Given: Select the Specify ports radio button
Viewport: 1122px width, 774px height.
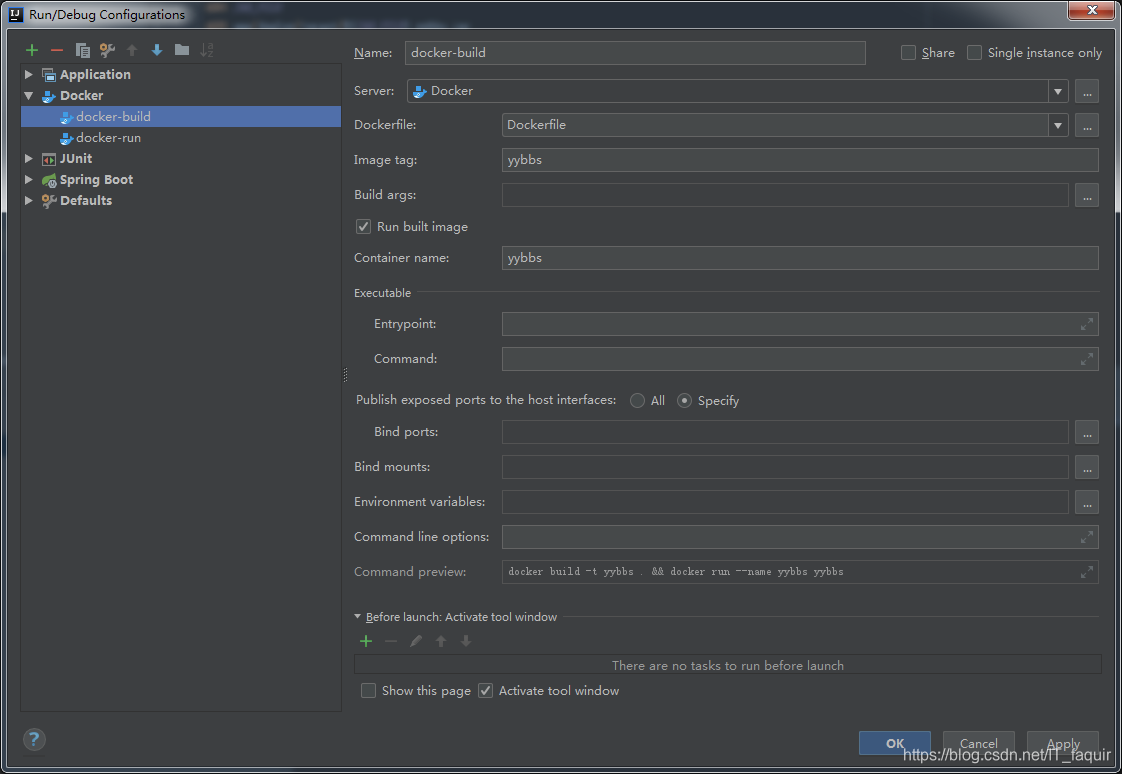Looking at the screenshot, I should [684, 401].
